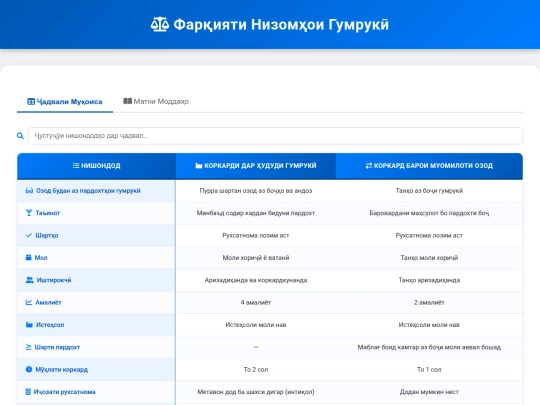Click the comparison icon beside Шарти пардохт

coord(29,347)
